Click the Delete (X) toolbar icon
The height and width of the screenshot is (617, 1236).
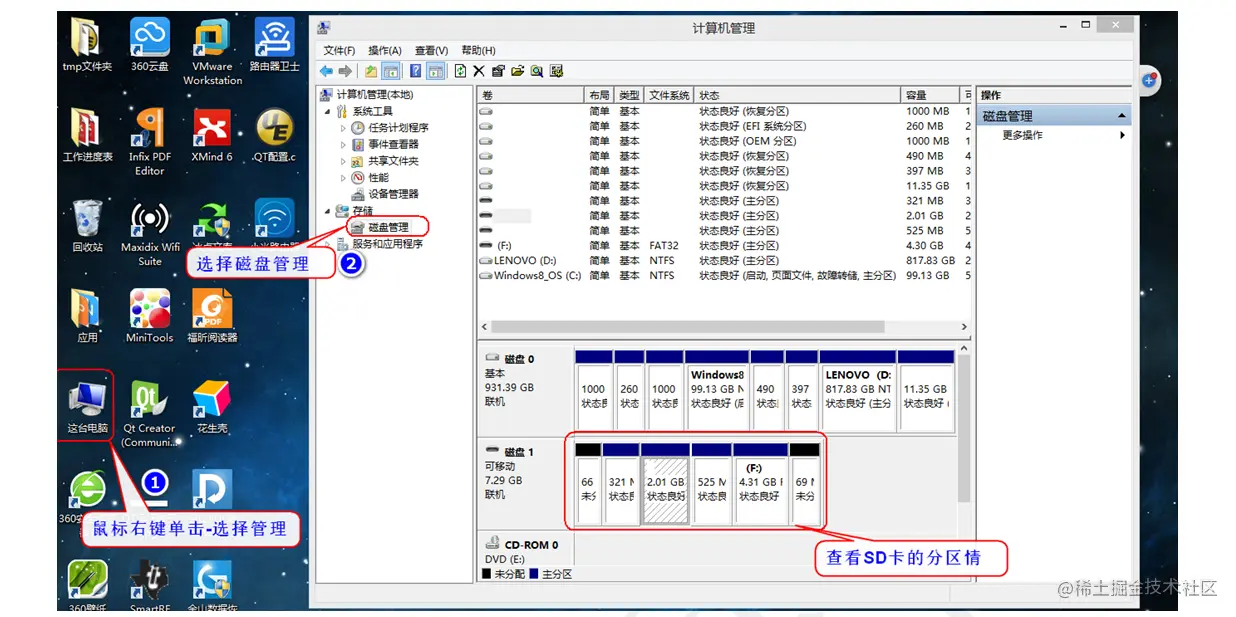(478, 70)
